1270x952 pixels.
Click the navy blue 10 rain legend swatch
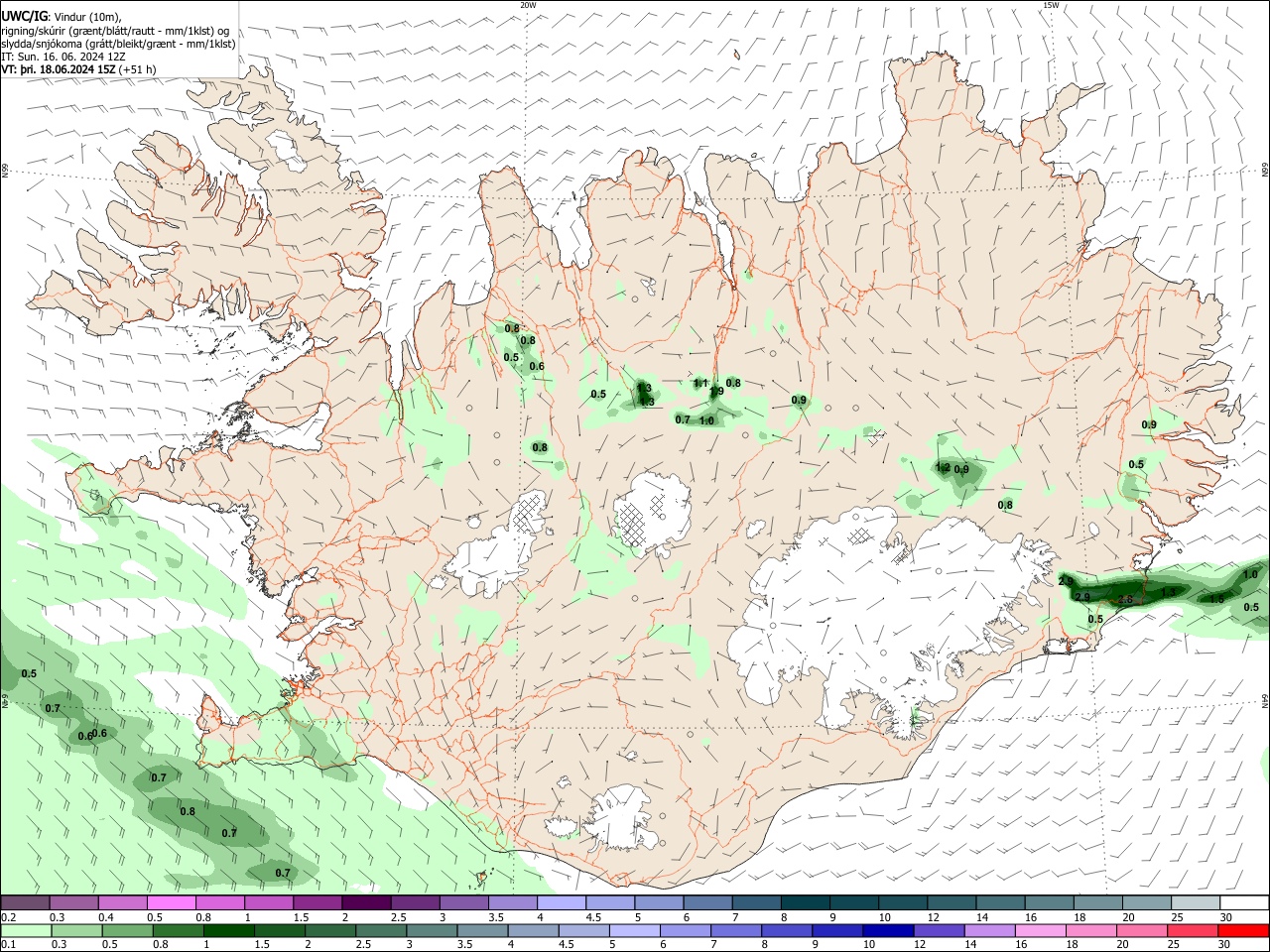[889, 931]
